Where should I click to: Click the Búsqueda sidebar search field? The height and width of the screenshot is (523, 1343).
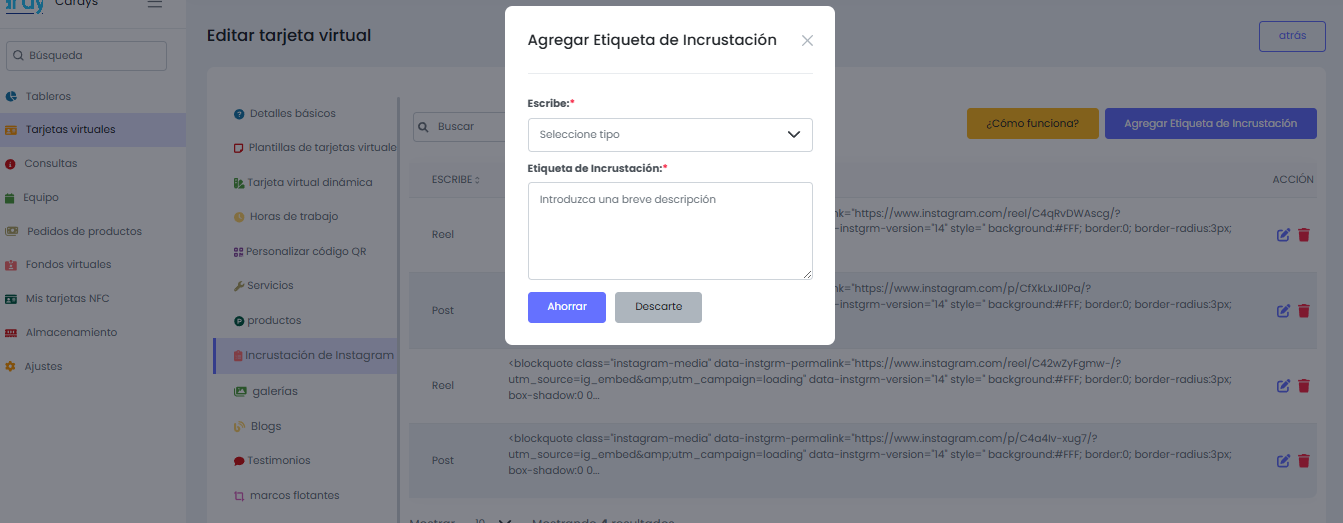click(x=86, y=56)
